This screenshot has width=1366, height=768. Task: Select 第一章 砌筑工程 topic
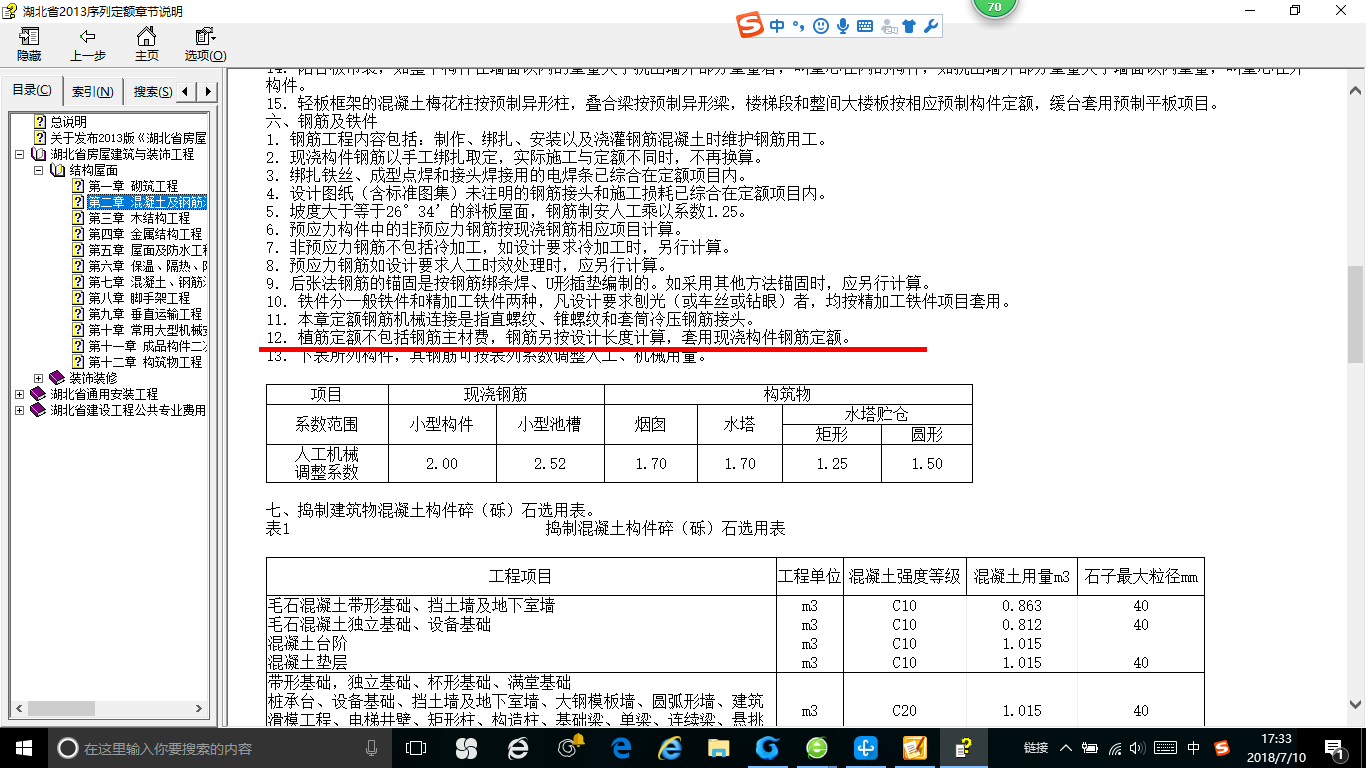133,186
